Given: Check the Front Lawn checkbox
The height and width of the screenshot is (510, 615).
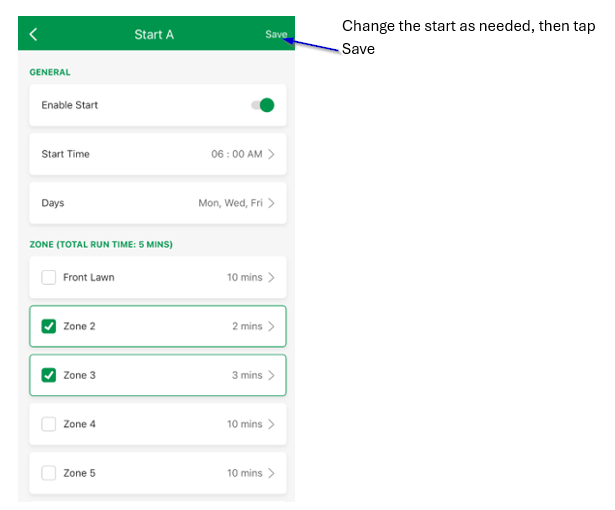Looking at the screenshot, I should tap(49, 277).
